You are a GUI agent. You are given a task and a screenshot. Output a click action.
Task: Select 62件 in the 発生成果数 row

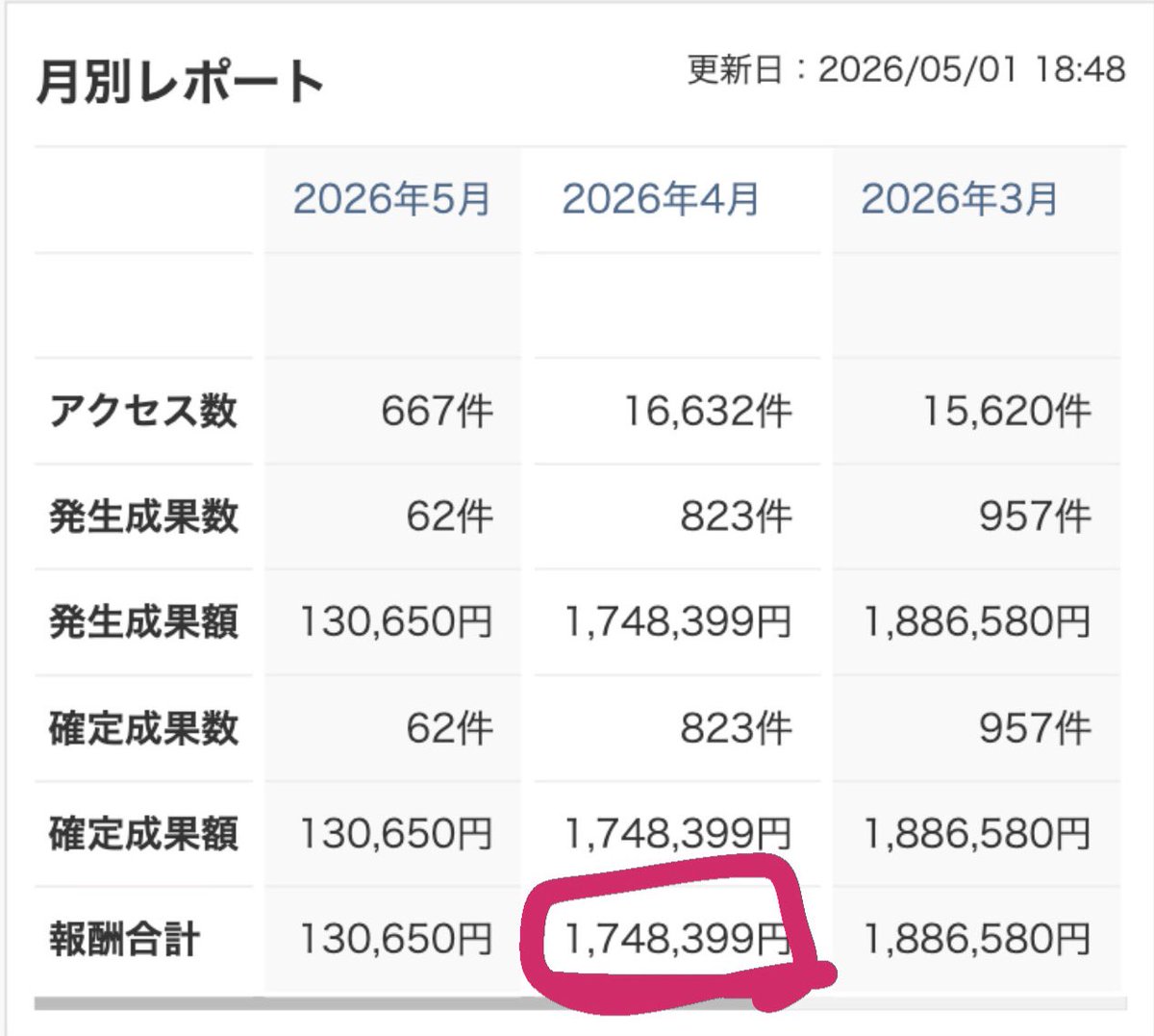pos(449,518)
